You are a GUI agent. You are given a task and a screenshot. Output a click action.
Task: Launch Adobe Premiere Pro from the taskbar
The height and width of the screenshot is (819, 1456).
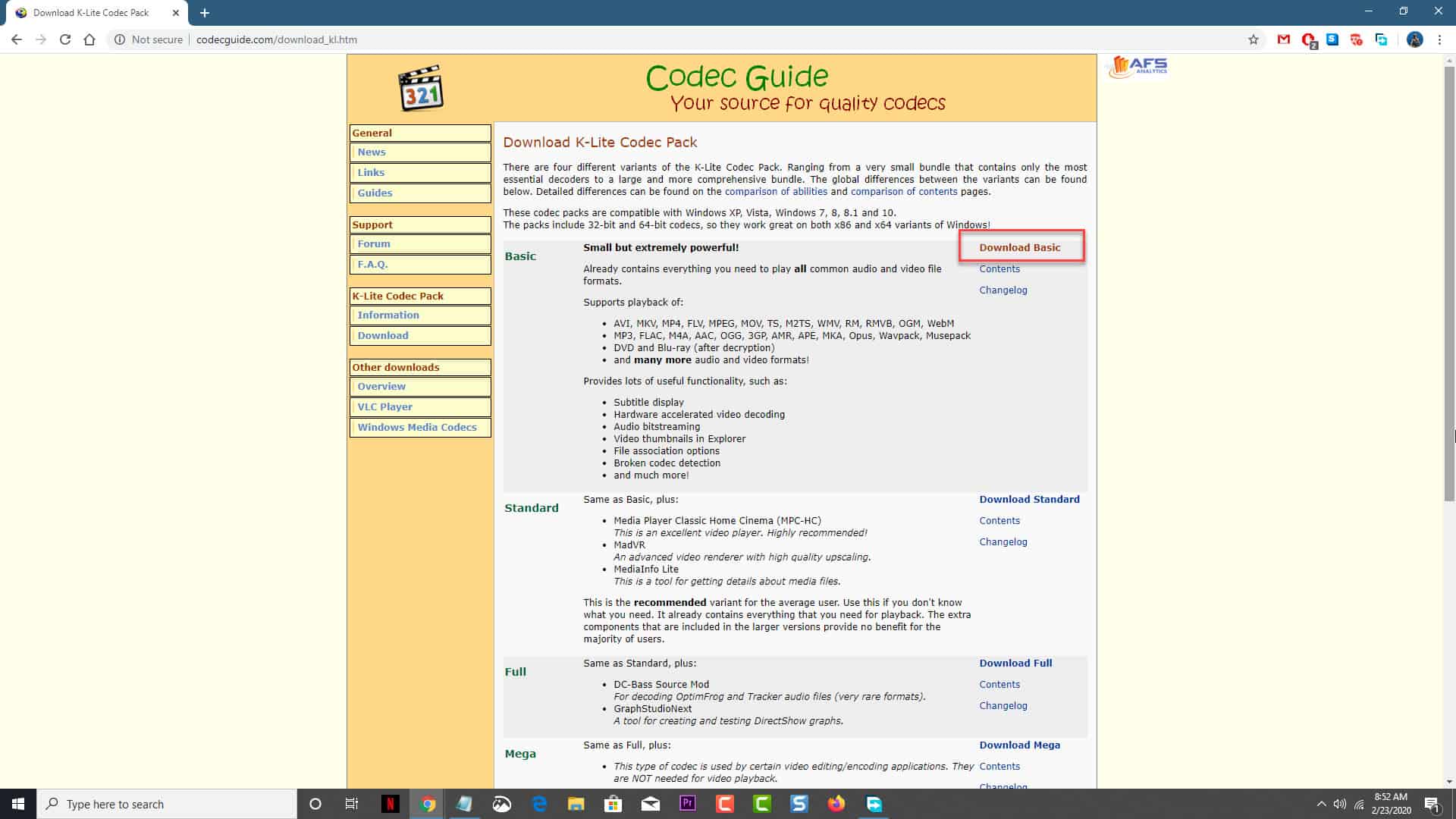tap(688, 804)
